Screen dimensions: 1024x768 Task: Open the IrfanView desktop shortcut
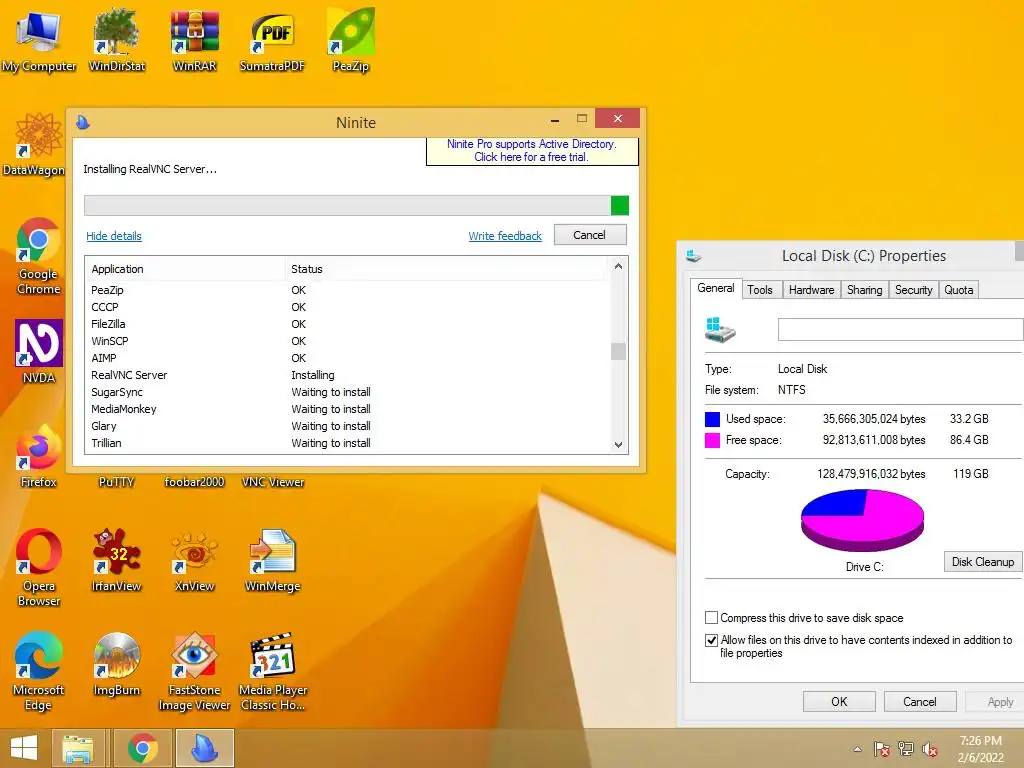tap(117, 560)
